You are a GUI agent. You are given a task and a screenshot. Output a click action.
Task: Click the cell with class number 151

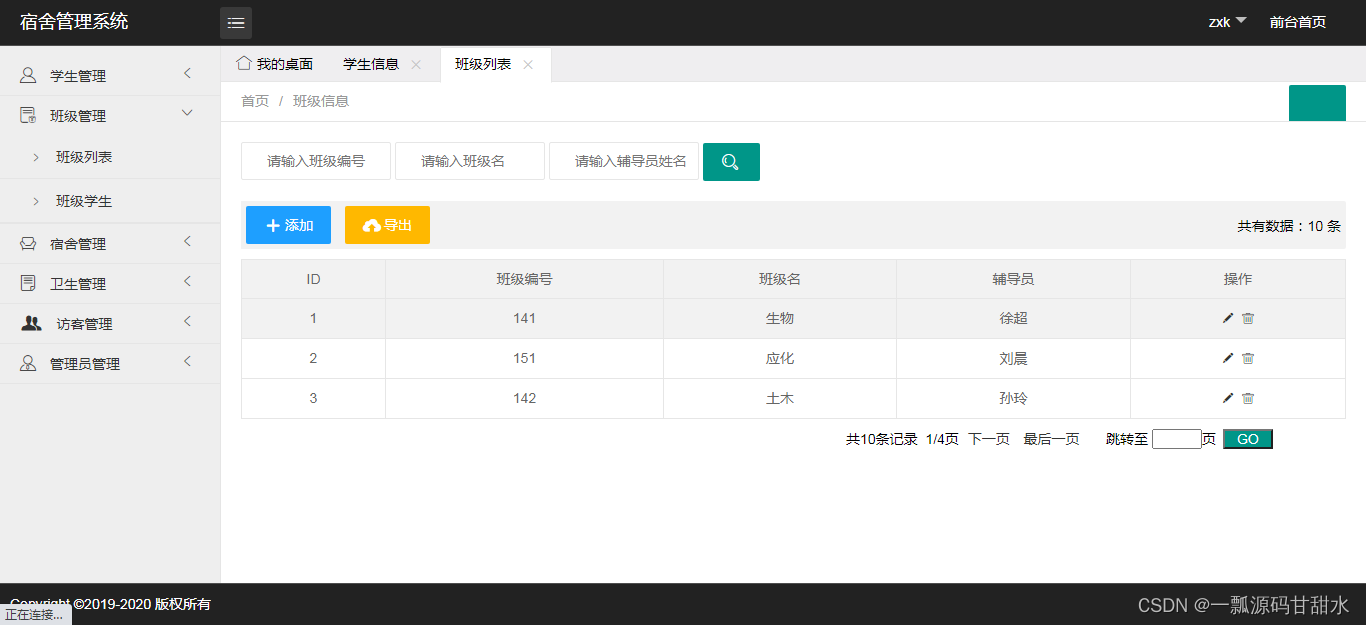click(524, 358)
